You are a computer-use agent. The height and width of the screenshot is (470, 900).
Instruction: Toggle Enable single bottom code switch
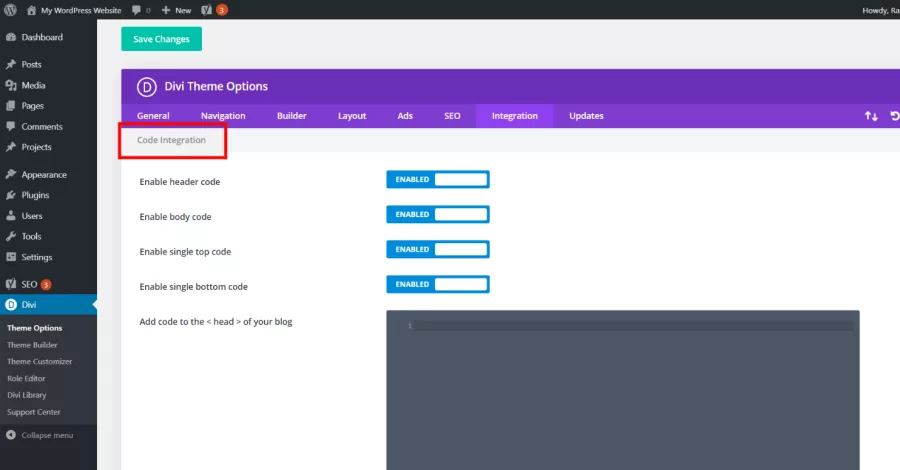(x=438, y=285)
